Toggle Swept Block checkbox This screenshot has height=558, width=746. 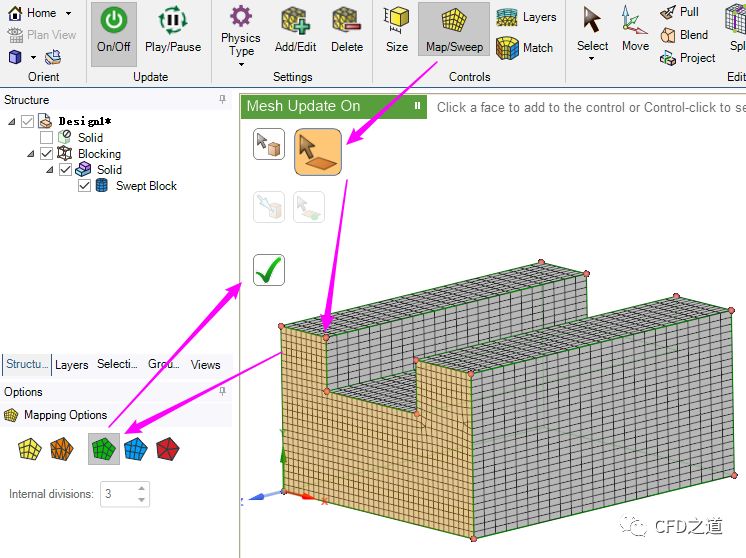(x=84, y=186)
